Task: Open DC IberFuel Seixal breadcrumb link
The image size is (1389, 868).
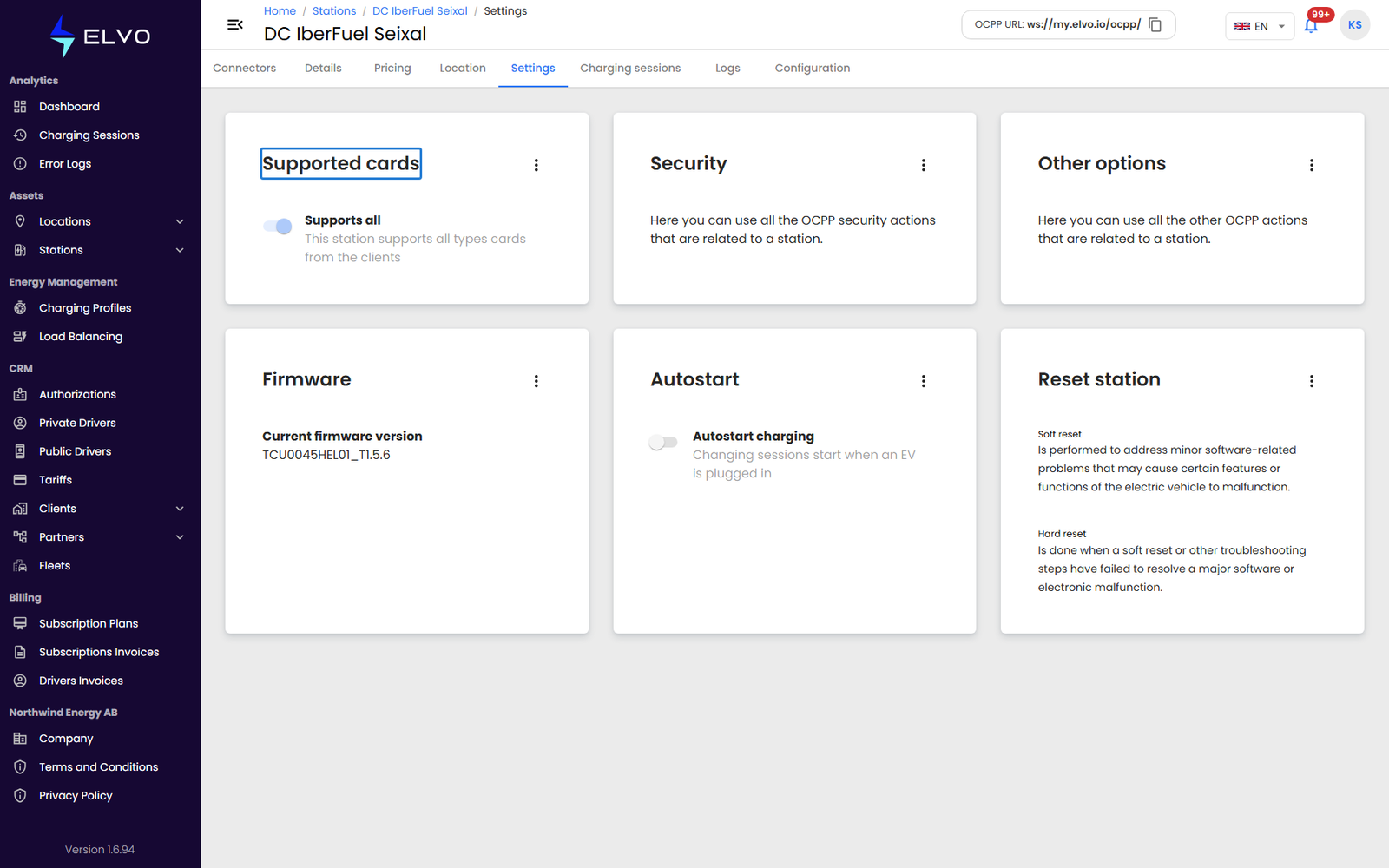Action: tap(420, 11)
